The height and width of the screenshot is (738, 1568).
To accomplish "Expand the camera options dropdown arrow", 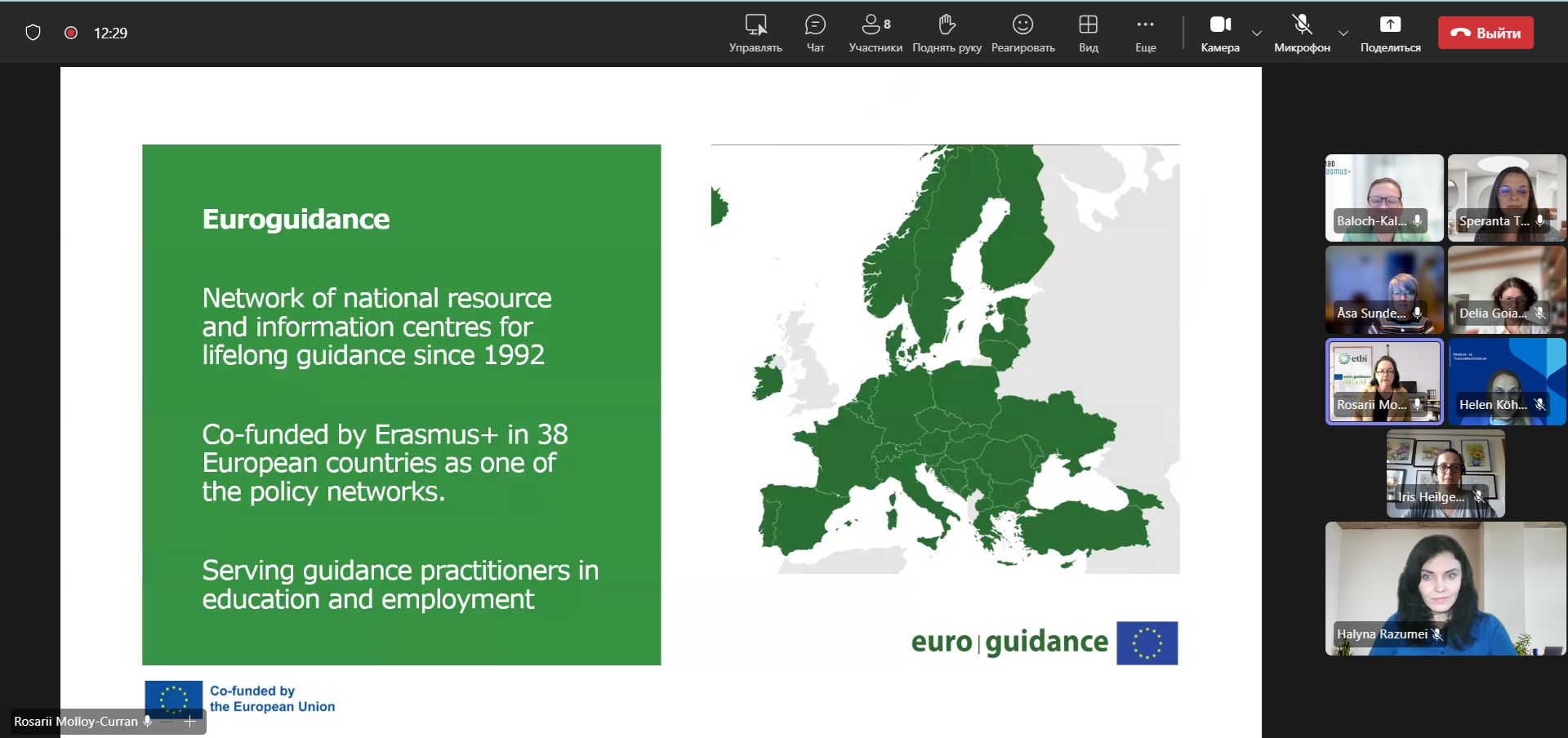I will 1257,33.
